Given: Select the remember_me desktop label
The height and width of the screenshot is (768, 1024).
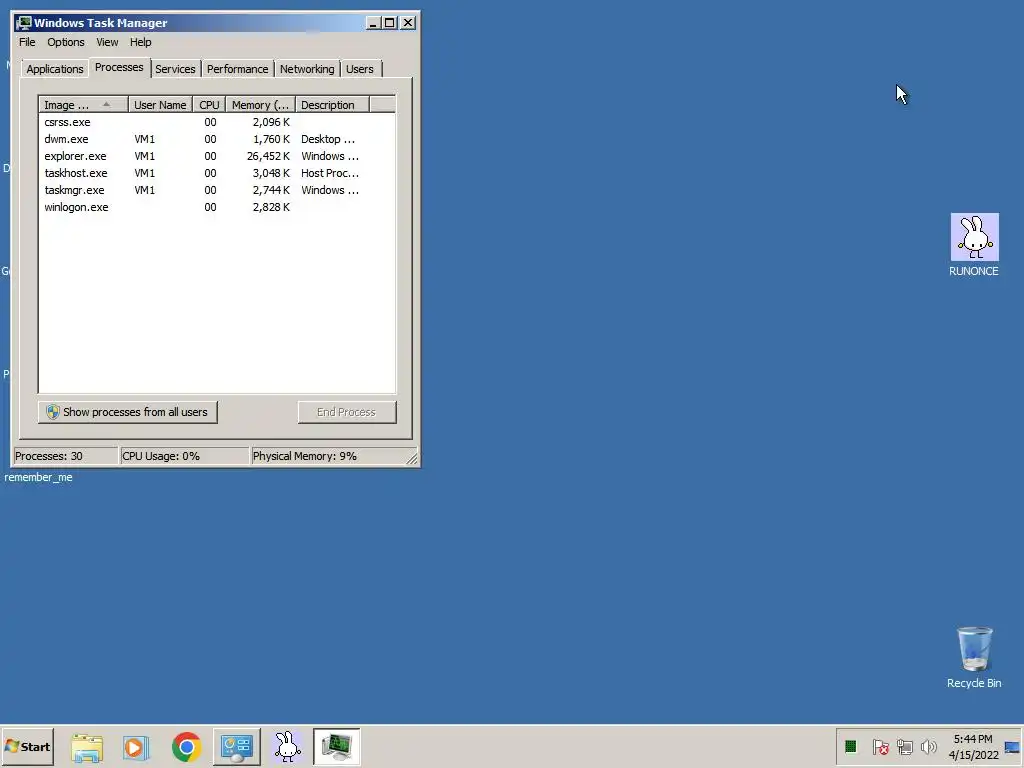Looking at the screenshot, I should [39, 477].
